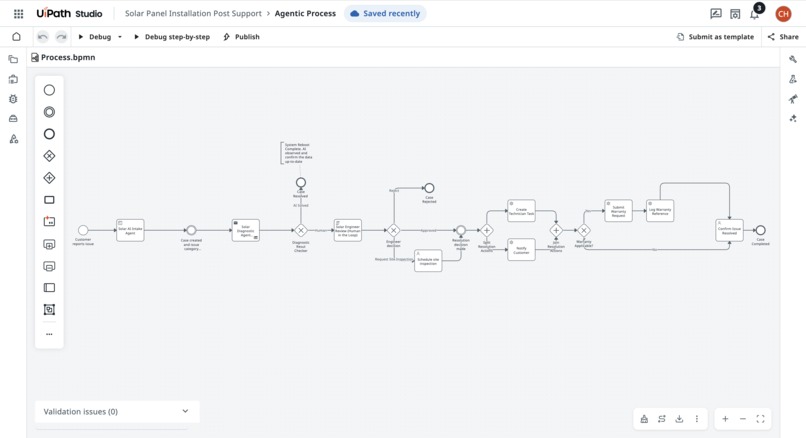Click the Share button
This screenshot has height=438, width=806.
click(783, 37)
